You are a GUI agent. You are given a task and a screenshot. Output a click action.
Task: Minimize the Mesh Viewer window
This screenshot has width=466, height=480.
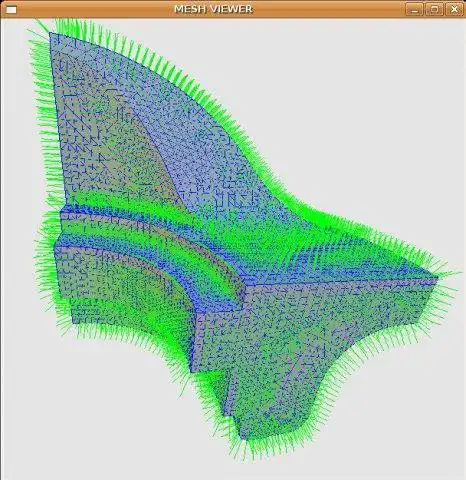(x=414, y=9)
